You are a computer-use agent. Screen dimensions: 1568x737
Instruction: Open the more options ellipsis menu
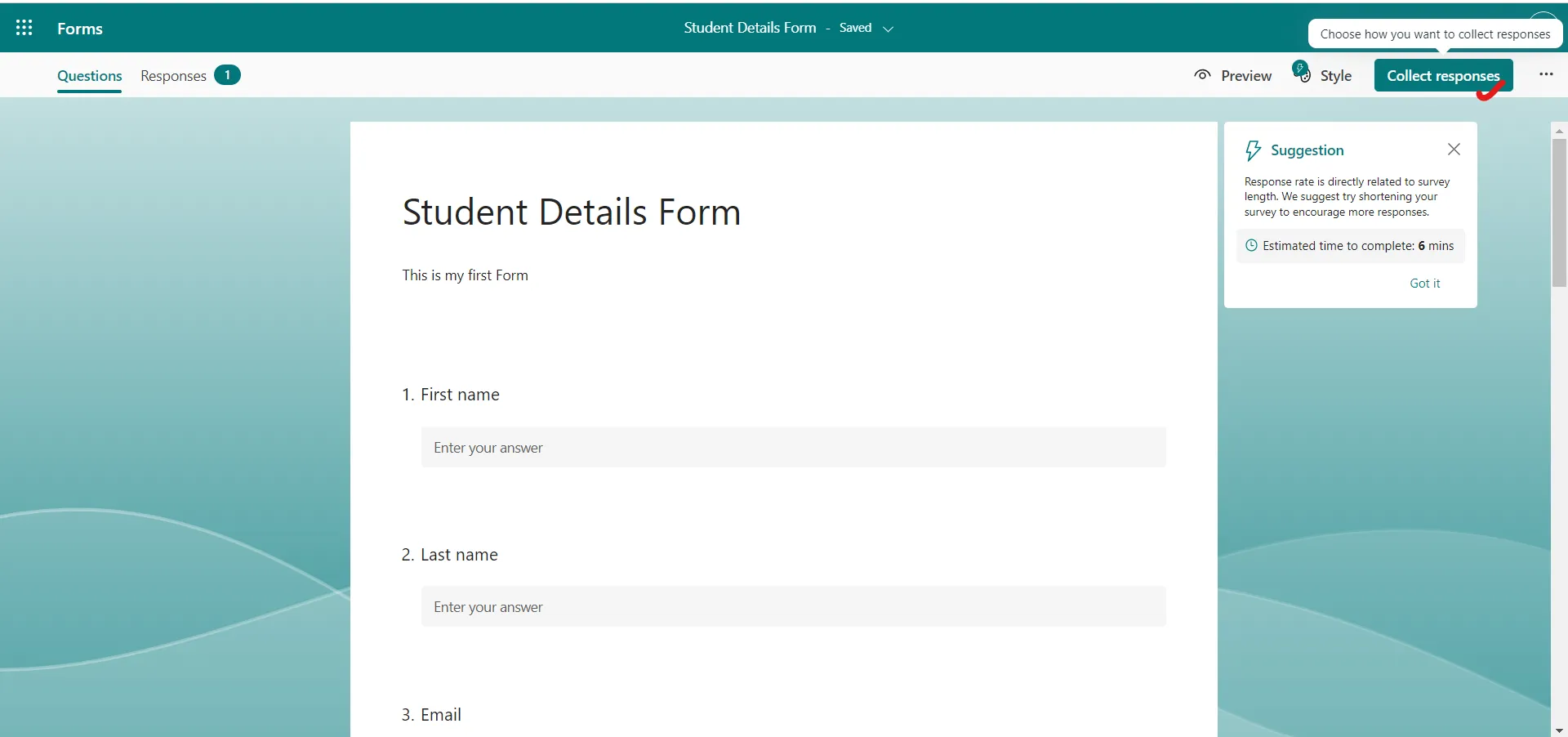[x=1546, y=74]
